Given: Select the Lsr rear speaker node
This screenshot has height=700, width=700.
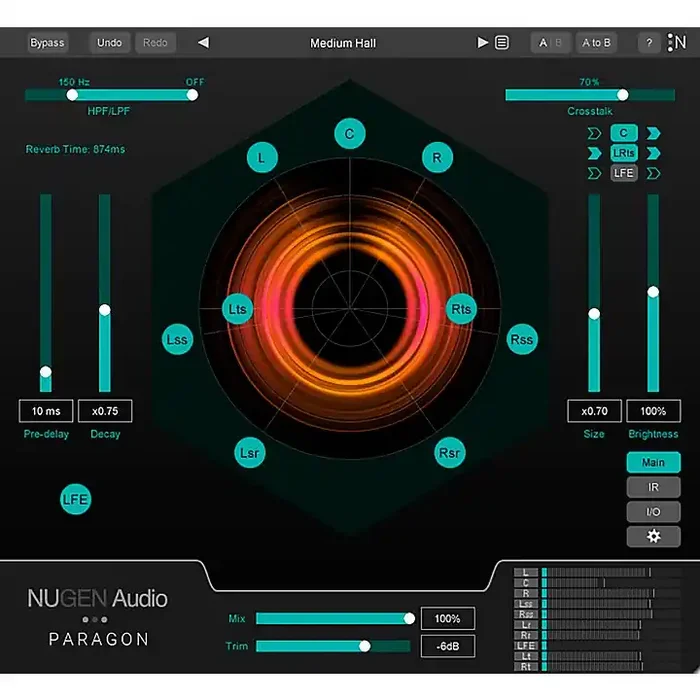Looking at the screenshot, I should point(250,453).
